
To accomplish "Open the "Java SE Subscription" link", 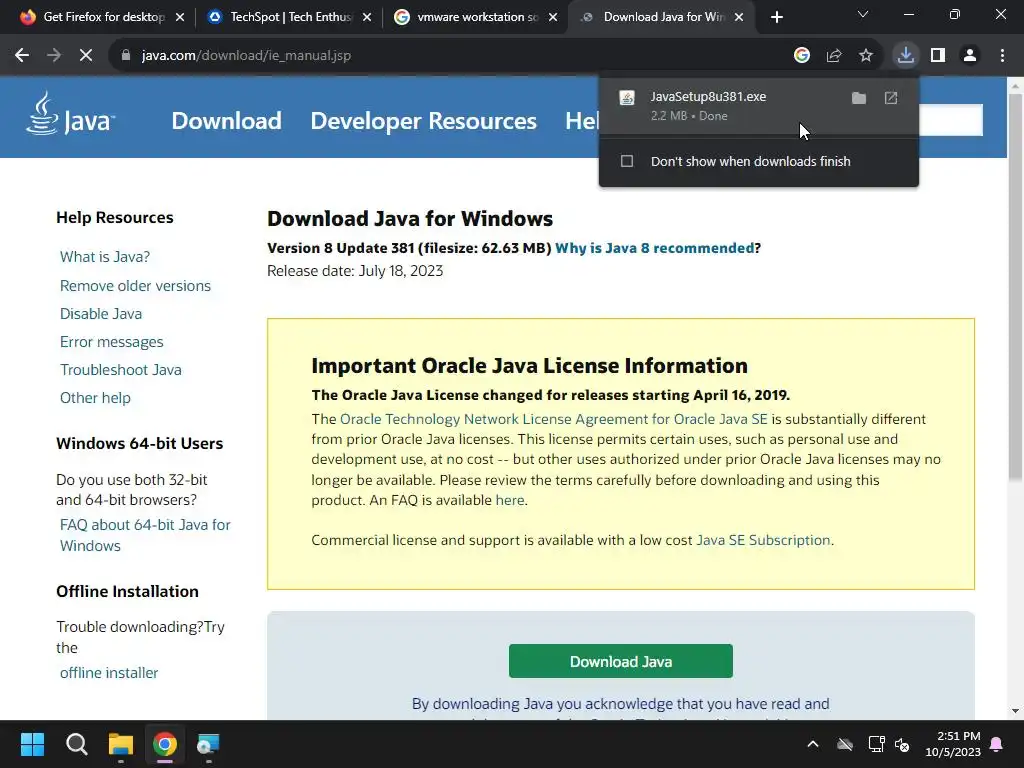I will pyautogui.click(x=763, y=540).
